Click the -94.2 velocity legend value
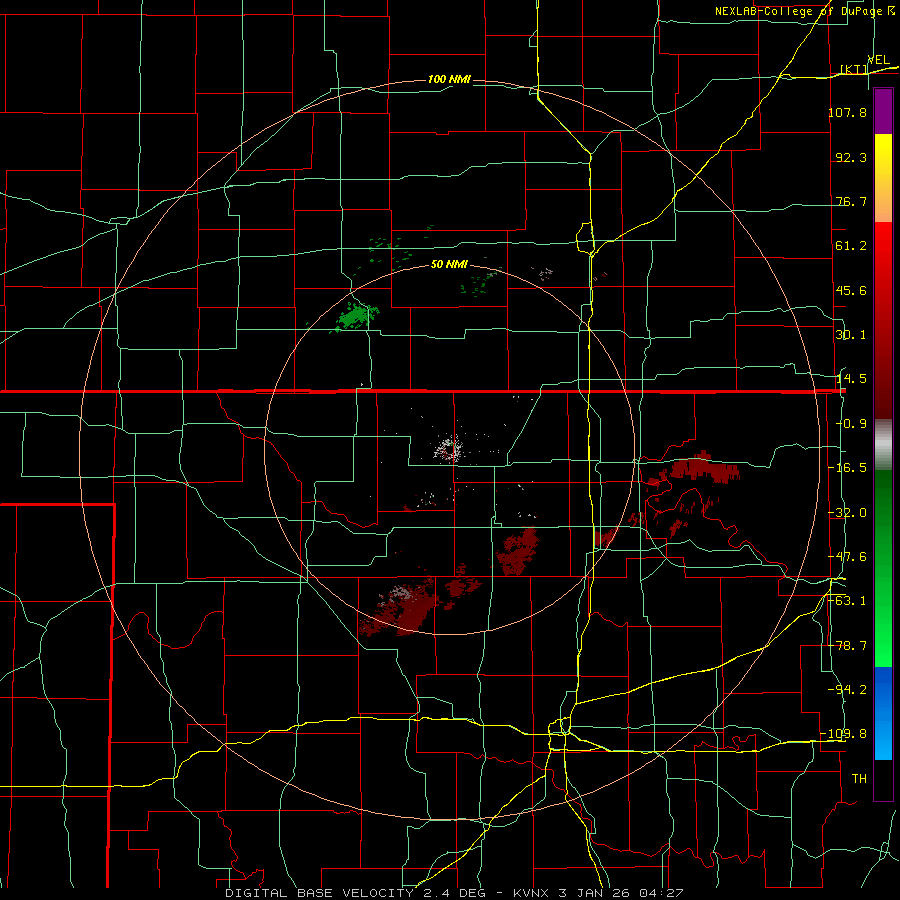This screenshot has height=900, width=900. pos(848,689)
